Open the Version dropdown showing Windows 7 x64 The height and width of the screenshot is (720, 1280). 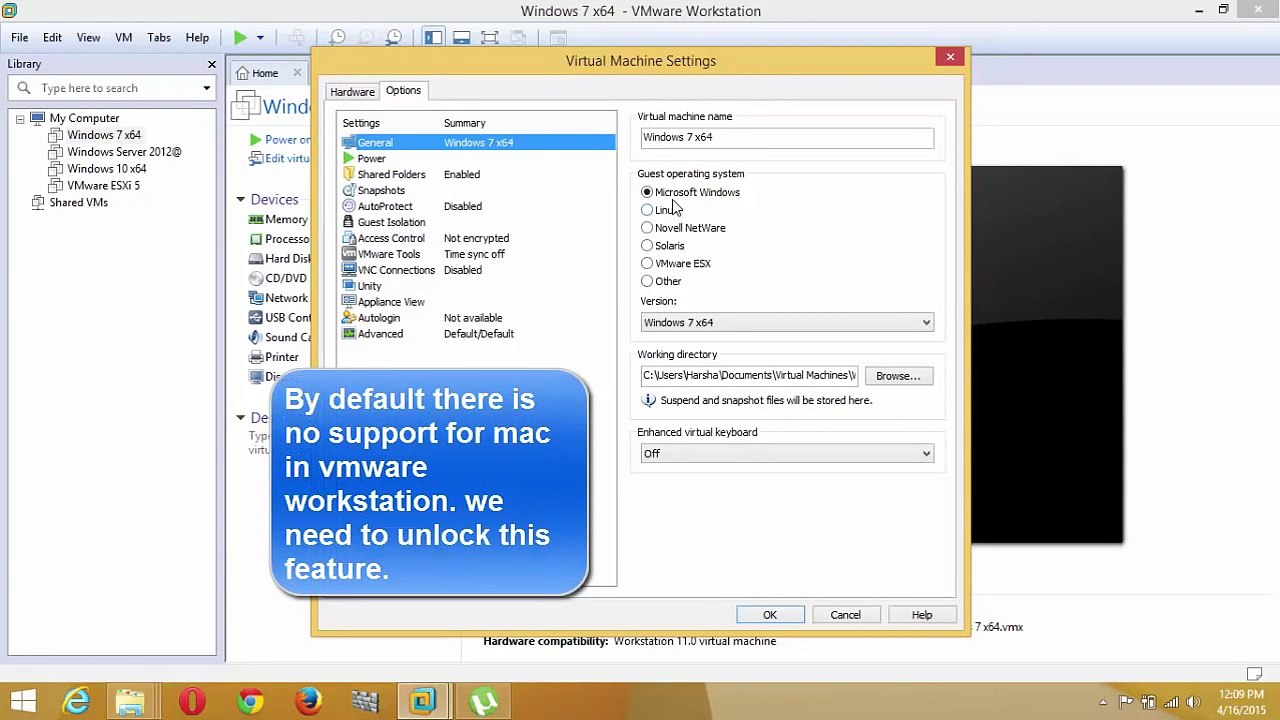pyautogui.click(x=787, y=323)
